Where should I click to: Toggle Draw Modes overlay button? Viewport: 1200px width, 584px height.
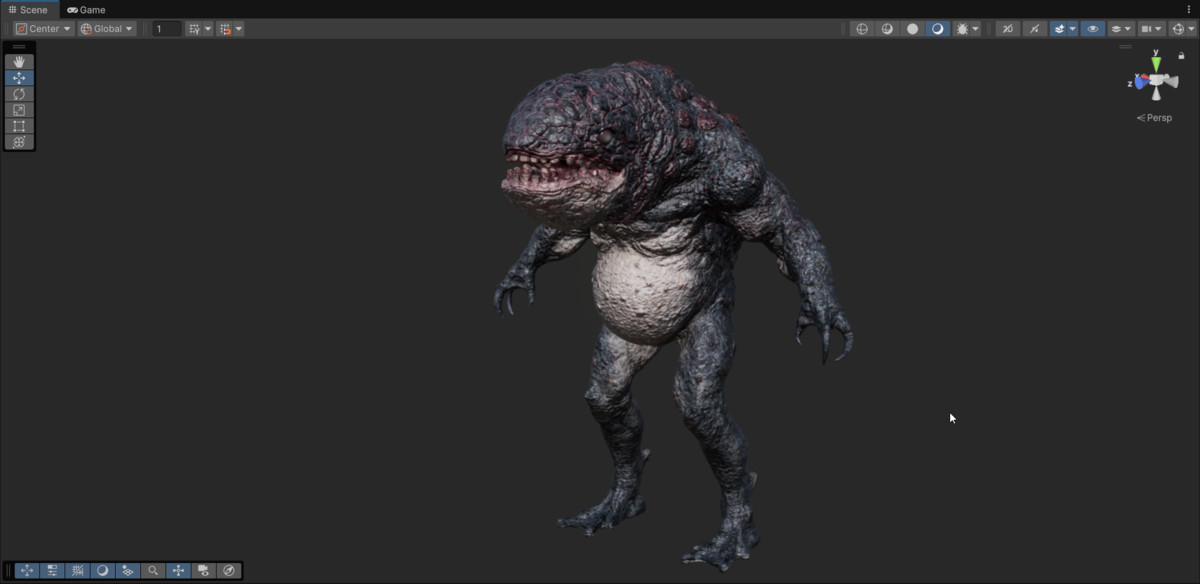[102, 571]
